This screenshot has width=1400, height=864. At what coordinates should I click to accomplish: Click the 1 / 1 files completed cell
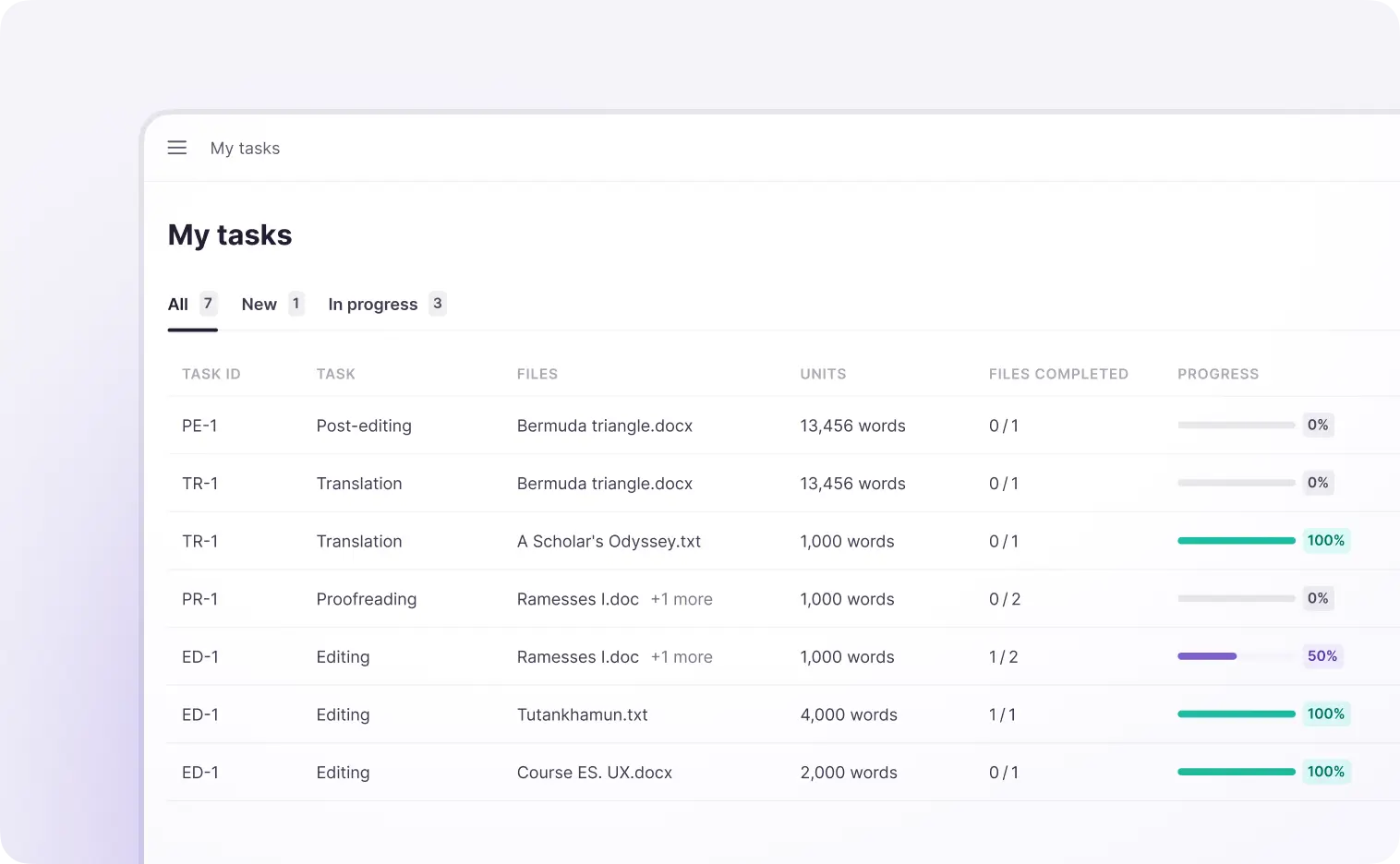pos(1002,714)
